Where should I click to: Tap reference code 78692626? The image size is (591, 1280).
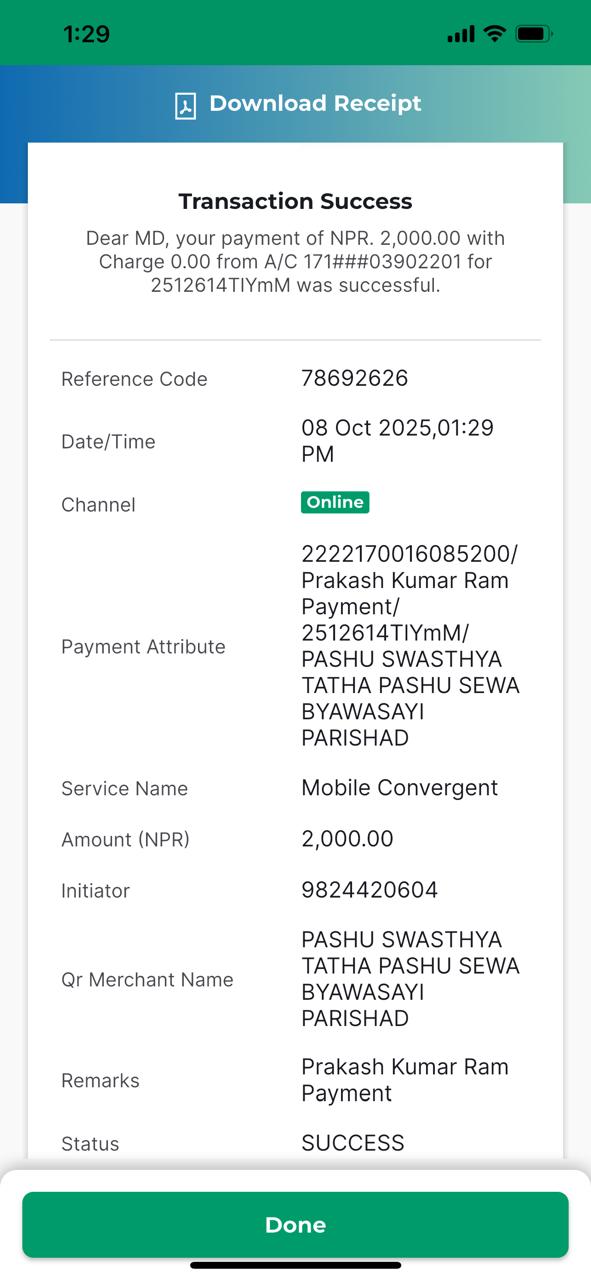(x=355, y=378)
